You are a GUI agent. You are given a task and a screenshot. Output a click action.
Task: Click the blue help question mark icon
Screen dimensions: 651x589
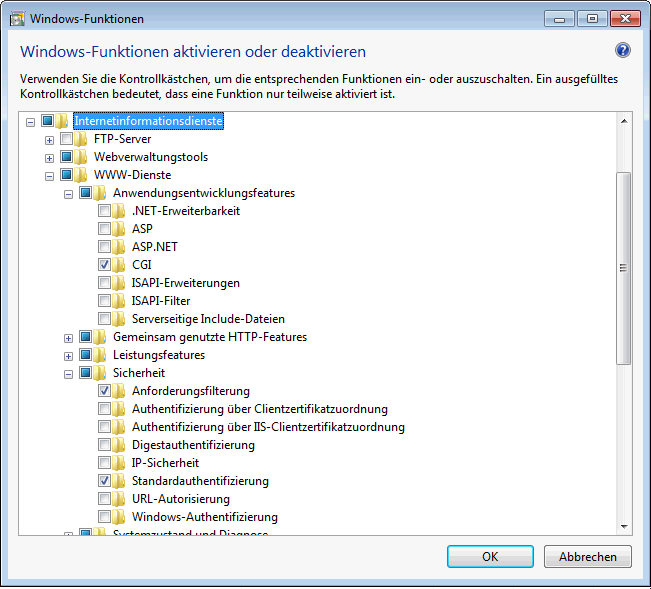click(622, 51)
